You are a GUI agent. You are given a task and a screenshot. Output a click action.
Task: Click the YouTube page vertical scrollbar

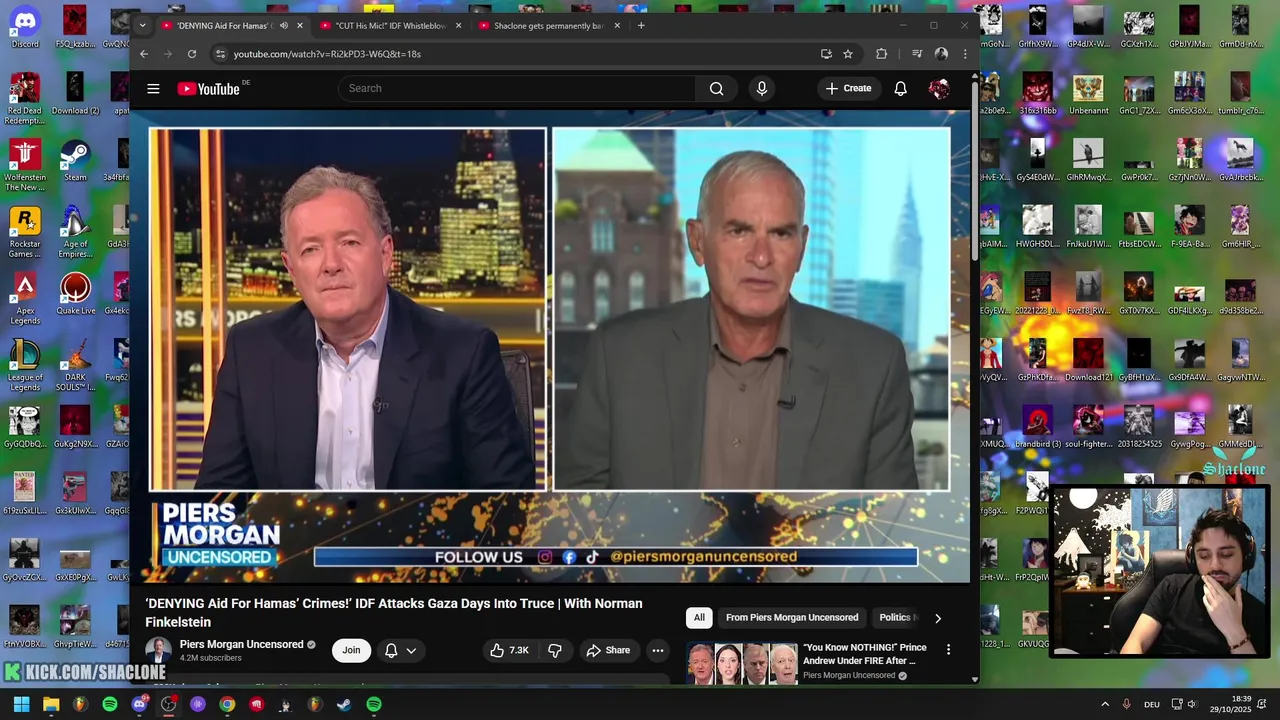[975, 170]
